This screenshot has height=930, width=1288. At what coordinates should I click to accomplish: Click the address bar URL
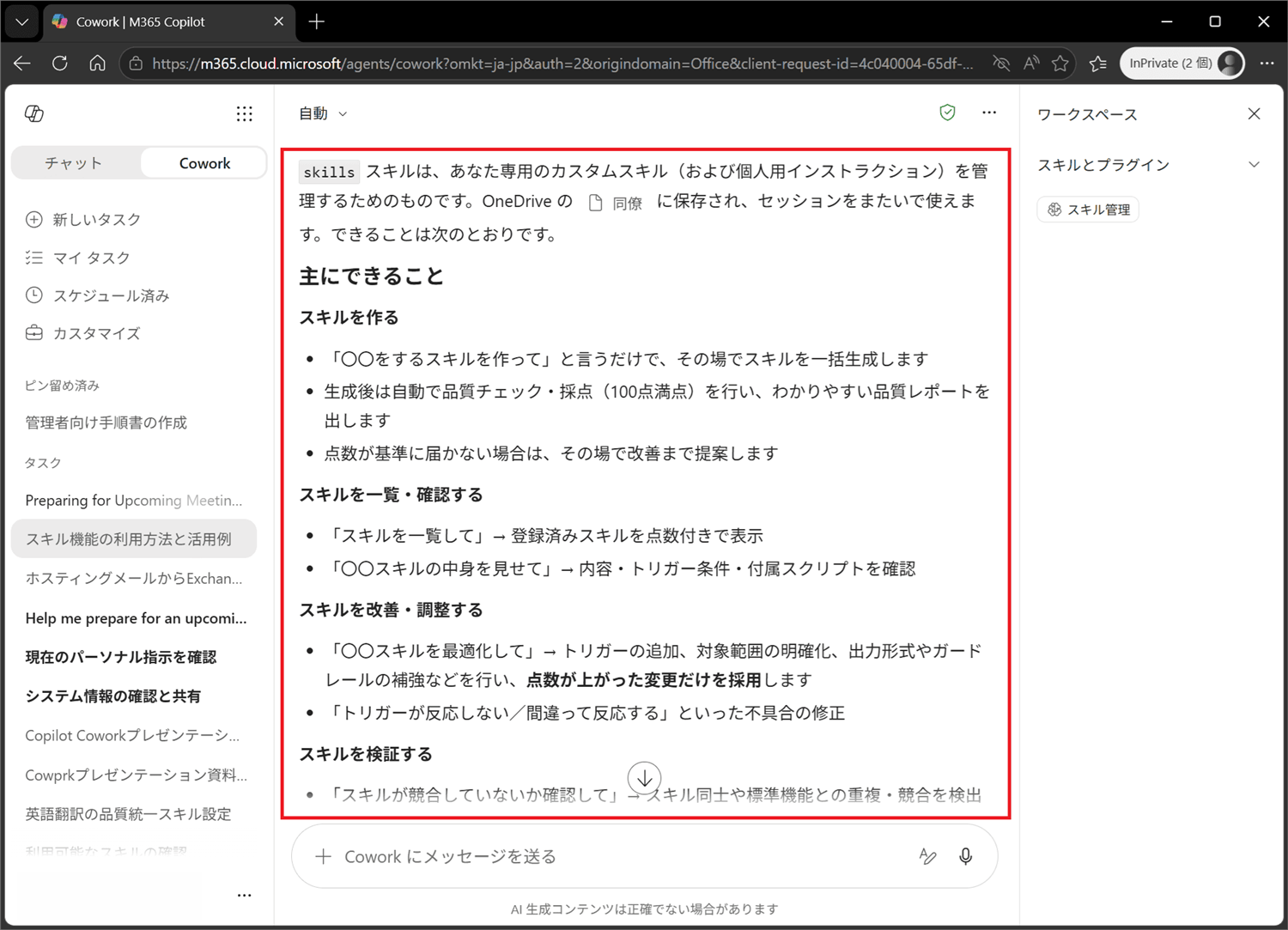click(562, 64)
